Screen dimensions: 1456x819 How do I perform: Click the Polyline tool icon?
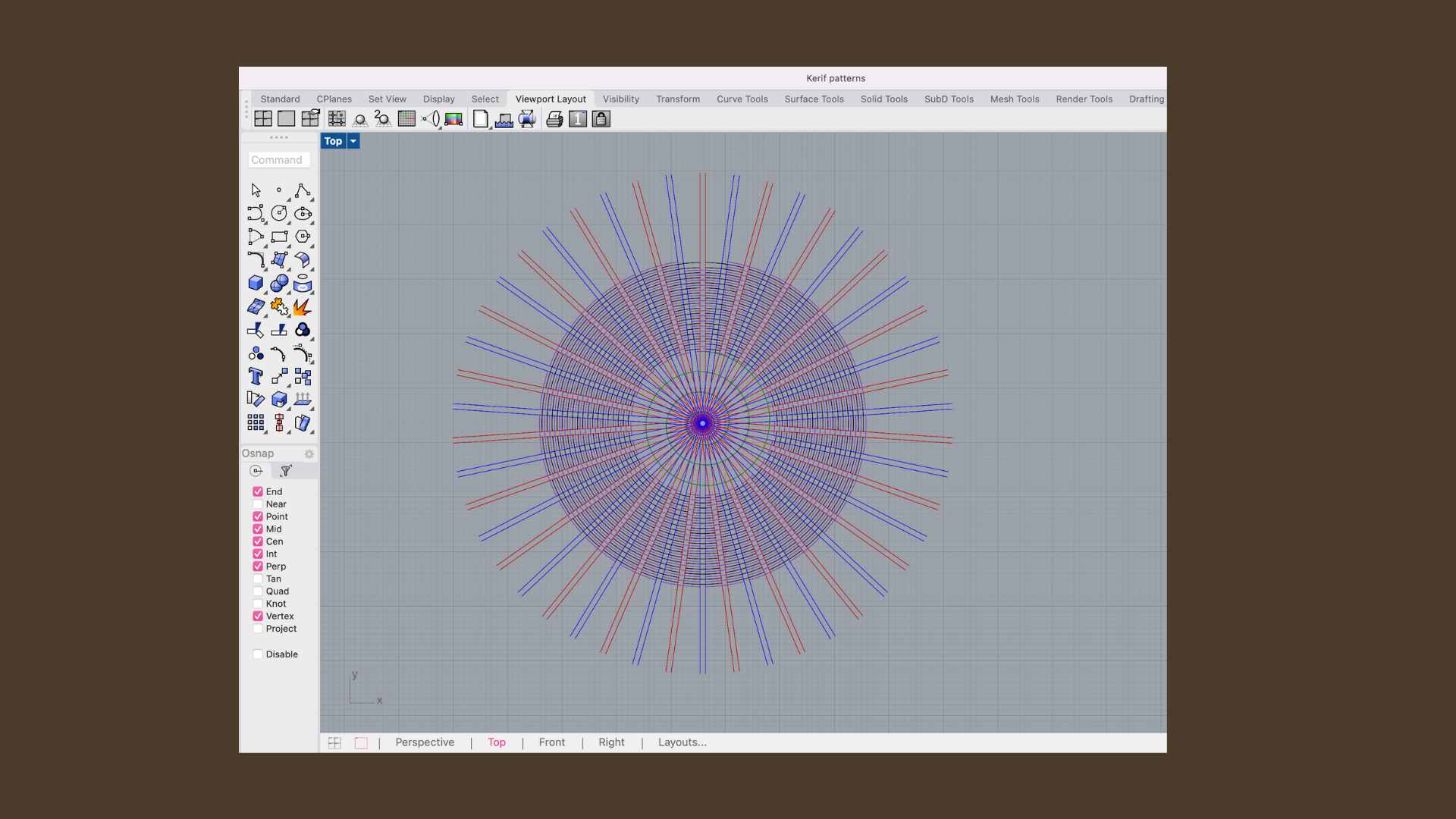point(302,190)
